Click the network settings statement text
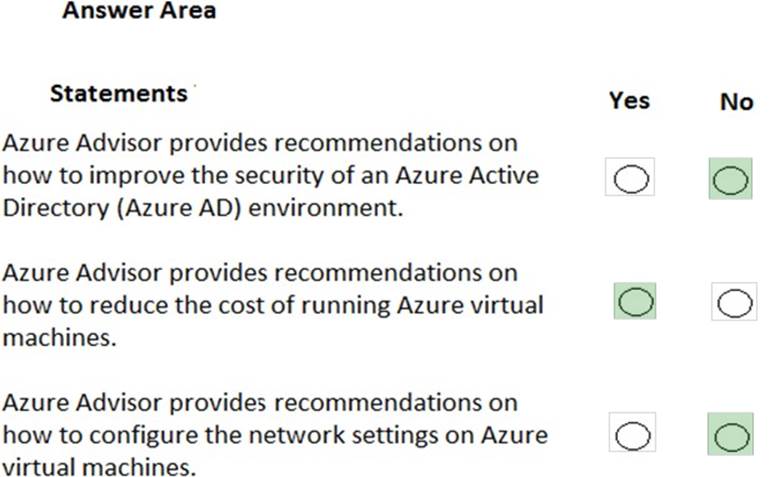This screenshot has width=780, height=477. (x=274, y=436)
